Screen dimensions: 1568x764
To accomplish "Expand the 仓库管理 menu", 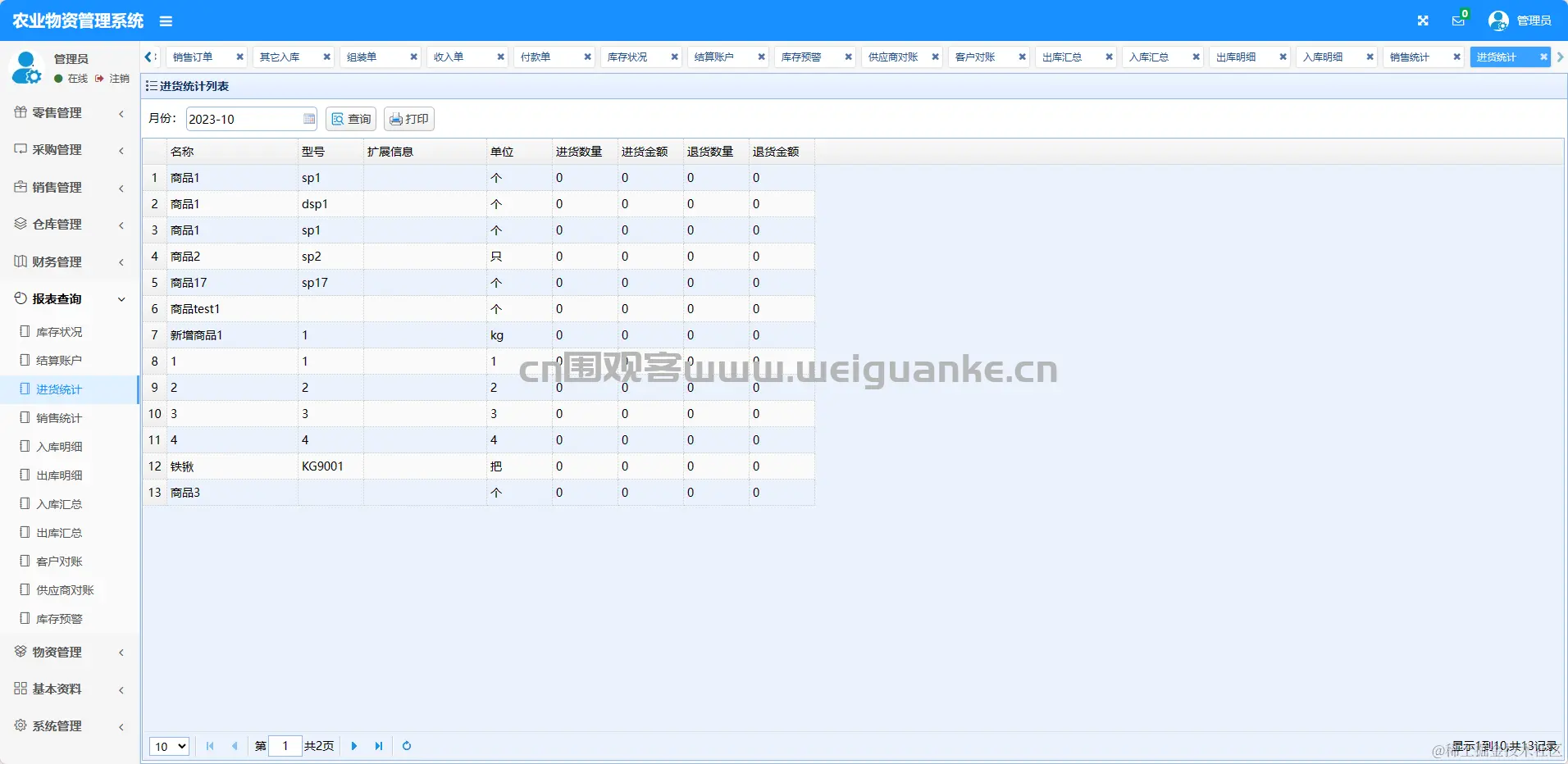I will click(69, 224).
